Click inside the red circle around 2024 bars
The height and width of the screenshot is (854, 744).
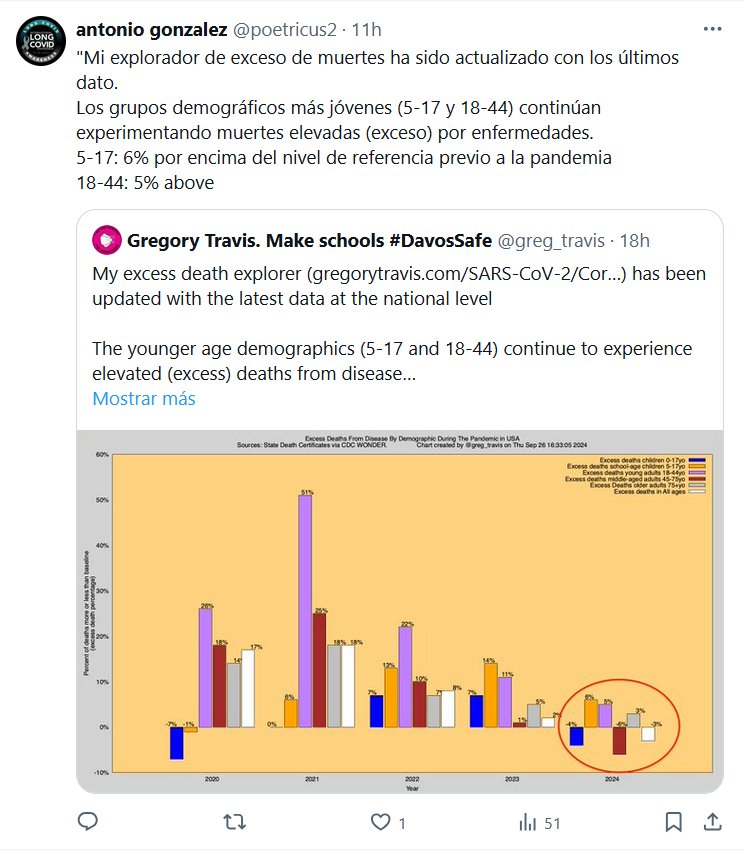620,727
